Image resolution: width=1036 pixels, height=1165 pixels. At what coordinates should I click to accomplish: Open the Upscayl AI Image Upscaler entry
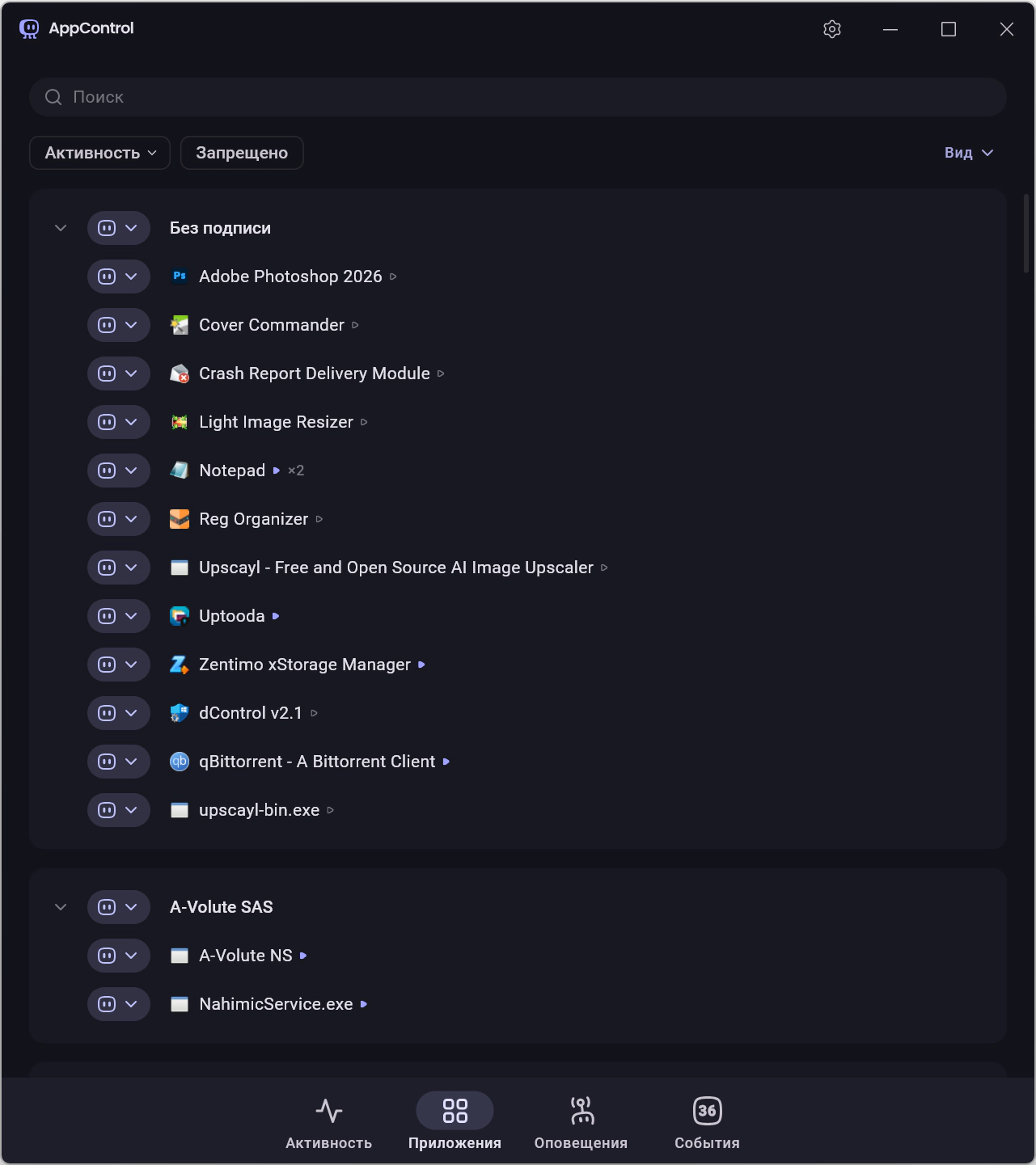tap(395, 568)
